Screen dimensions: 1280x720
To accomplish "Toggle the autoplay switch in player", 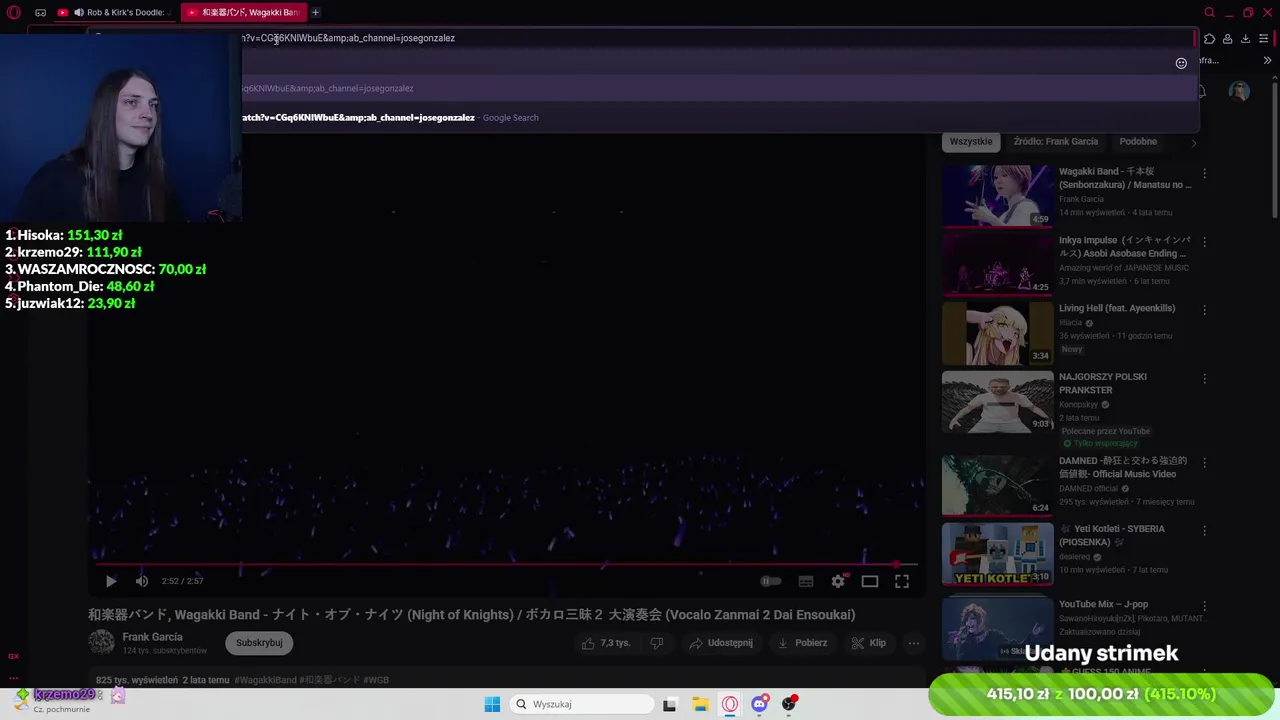I will (x=771, y=581).
